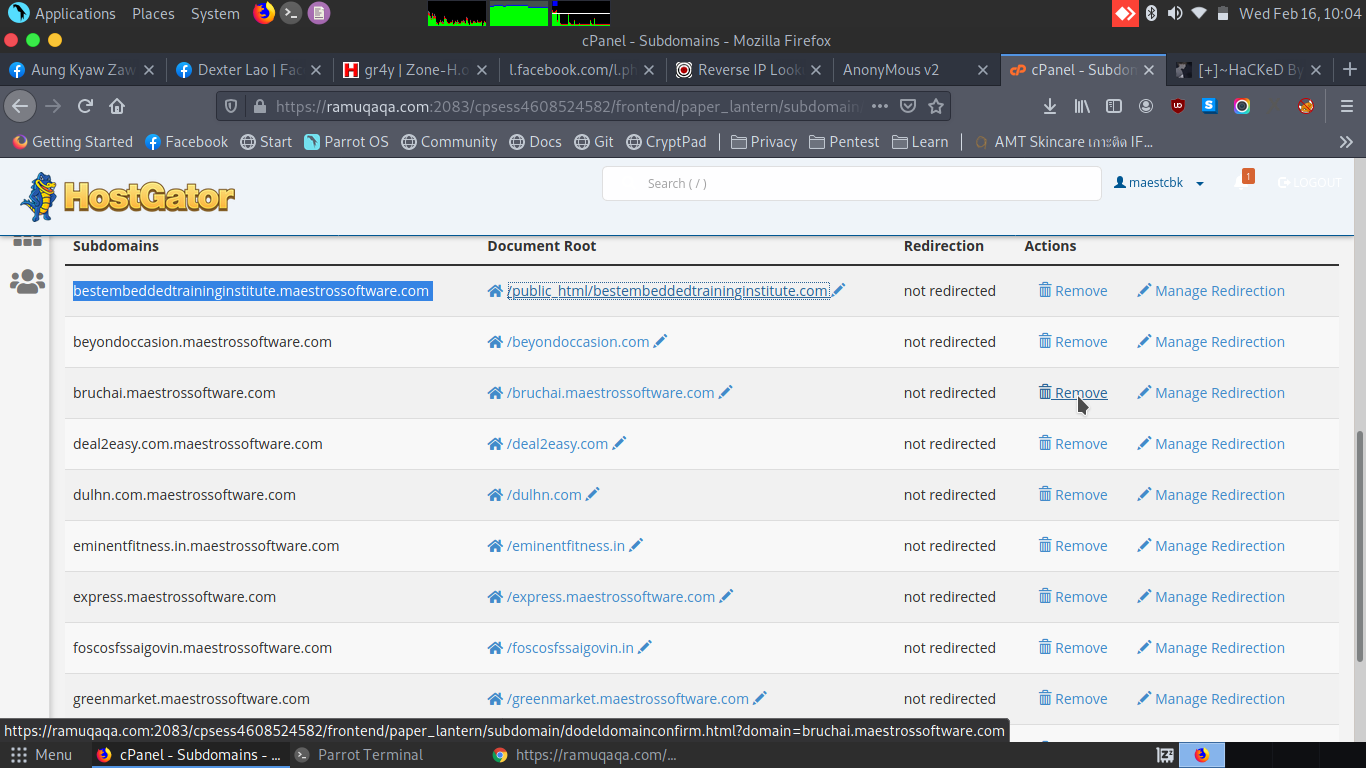Image resolution: width=1366 pixels, height=768 pixels.
Task: Click the rainbow camera extension icon
Action: coord(1242,106)
